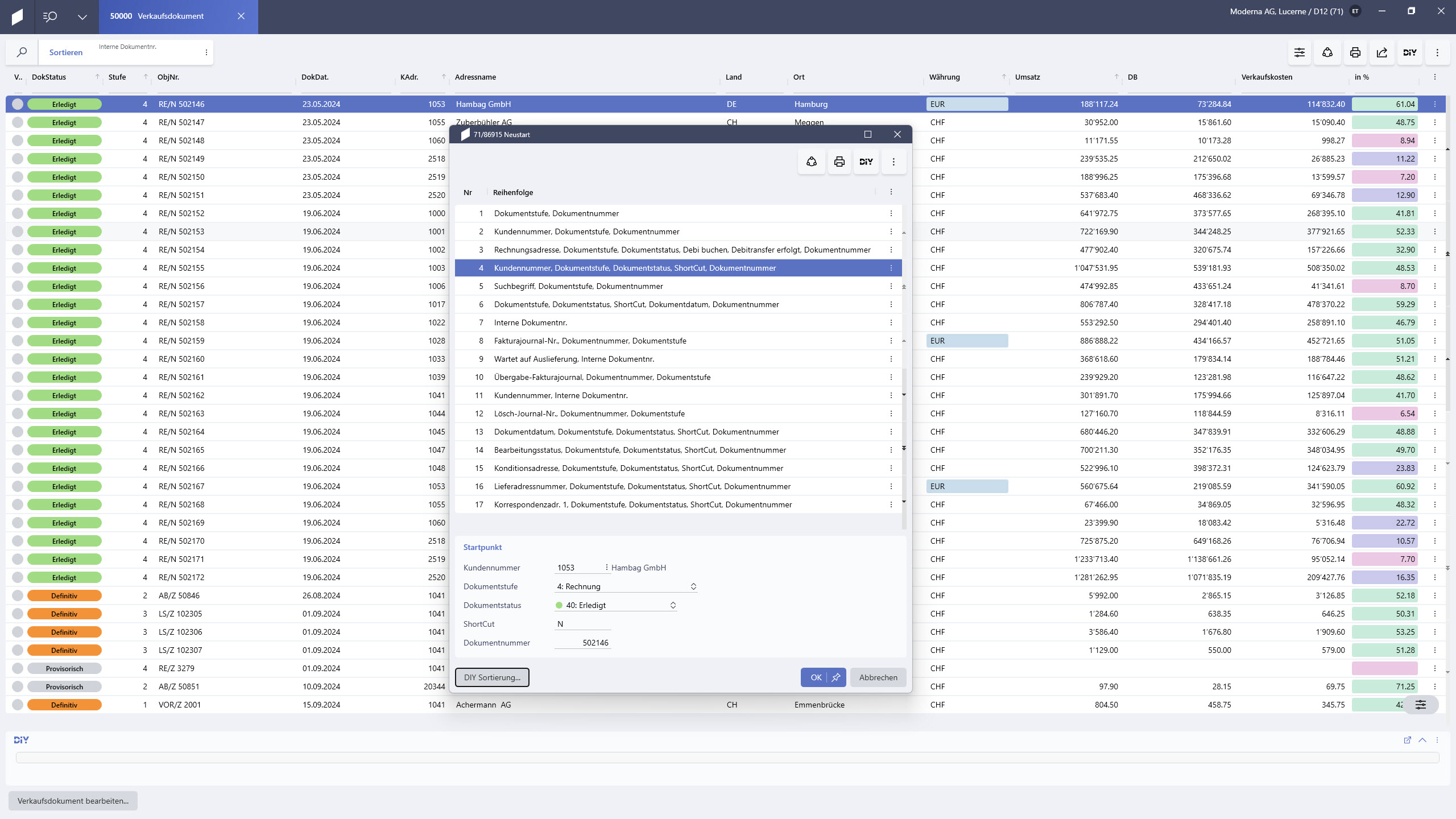Open the table column settings menu in header
This screenshot has width=1456, height=819.
1435,77
